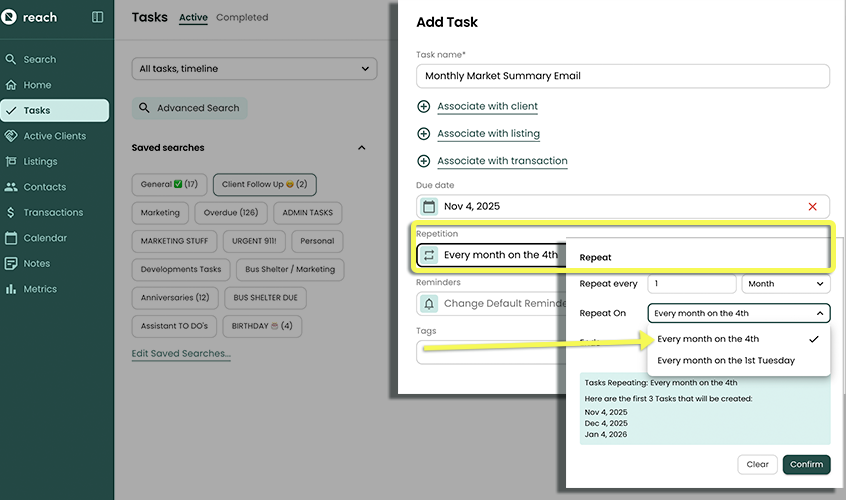Click the bell icon under Reminders
Image resolution: width=846 pixels, height=500 pixels.
[429, 304]
